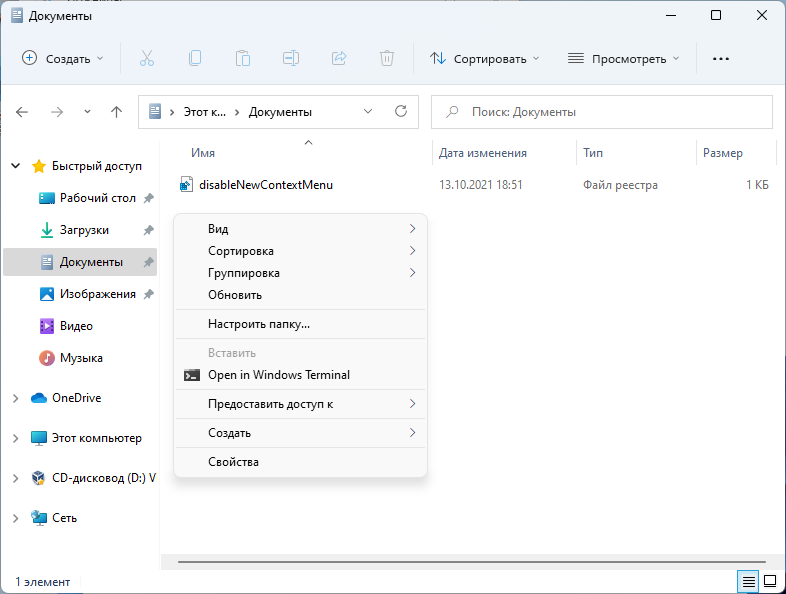Screen dimensions: 786x594
Task: Click the Этот к... breadcrumb
Action: click(205, 112)
